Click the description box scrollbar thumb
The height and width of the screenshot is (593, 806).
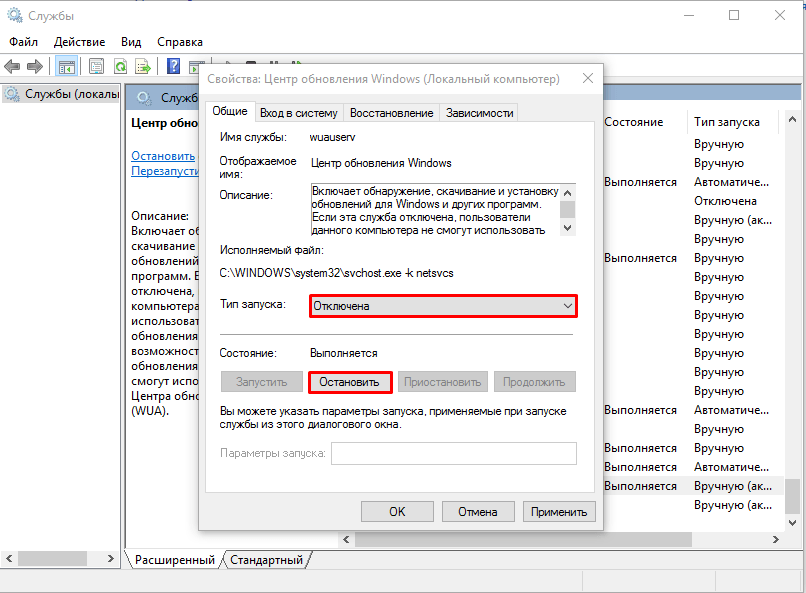567,210
